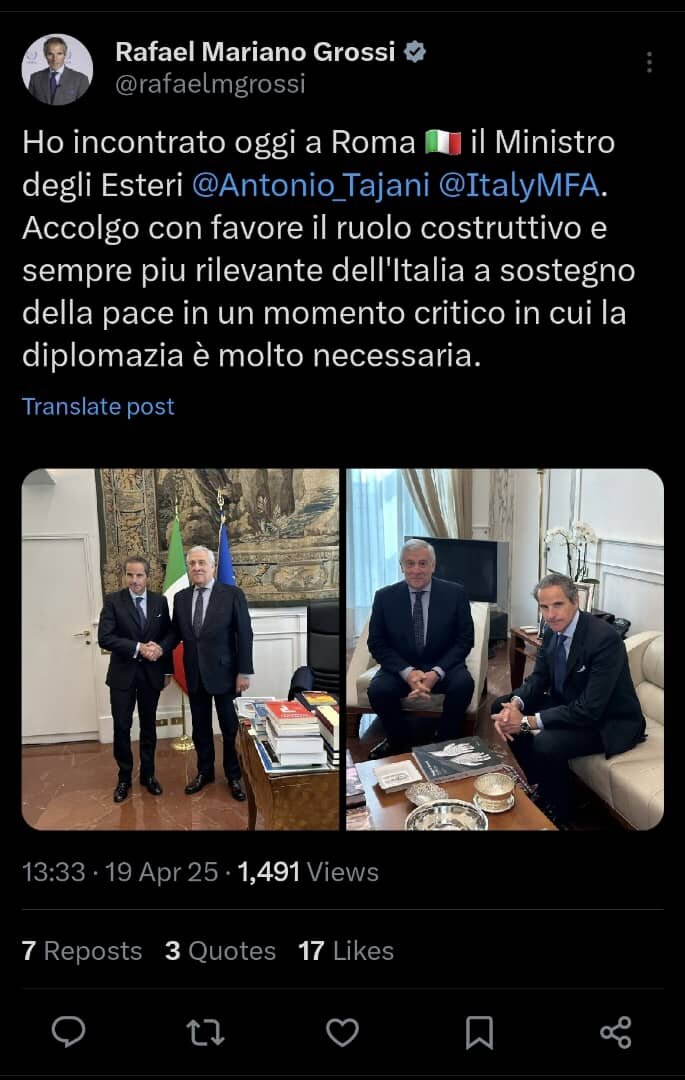
Task: Open the @Antonio_Tajani mention
Action: pos(310,186)
